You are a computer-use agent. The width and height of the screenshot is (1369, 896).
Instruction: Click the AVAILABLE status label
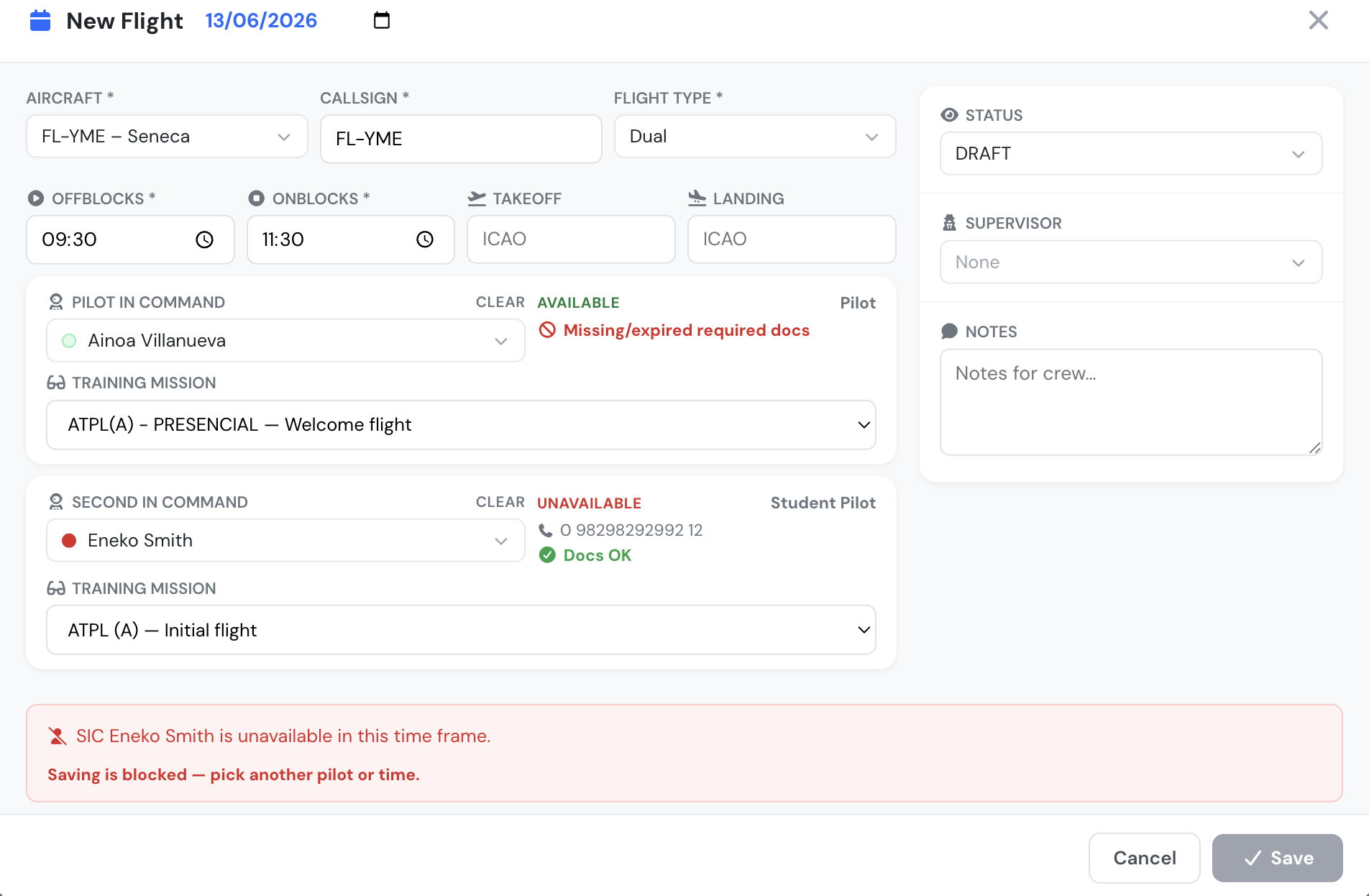point(578,303)
